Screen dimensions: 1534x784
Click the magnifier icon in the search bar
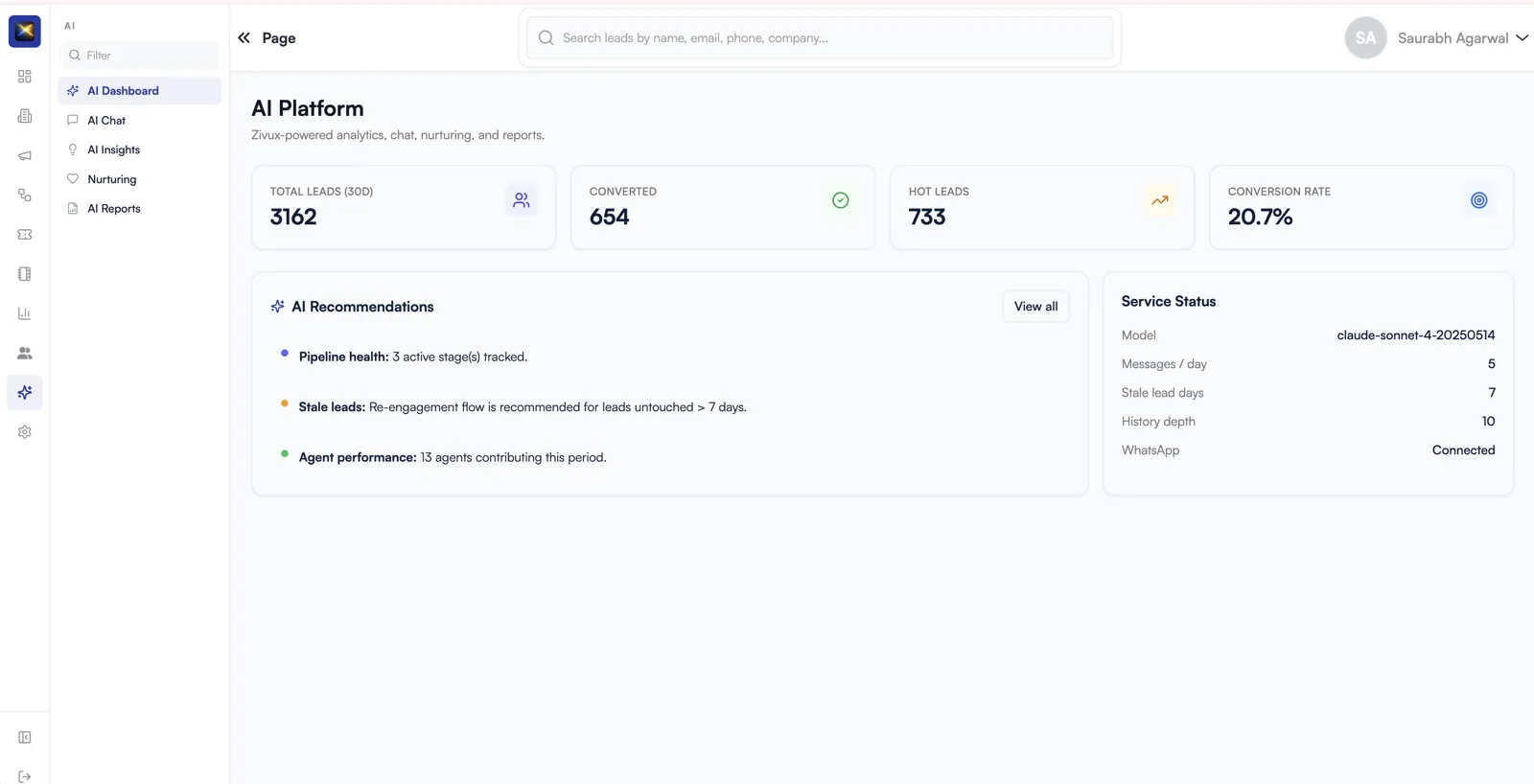click(546, 38)
